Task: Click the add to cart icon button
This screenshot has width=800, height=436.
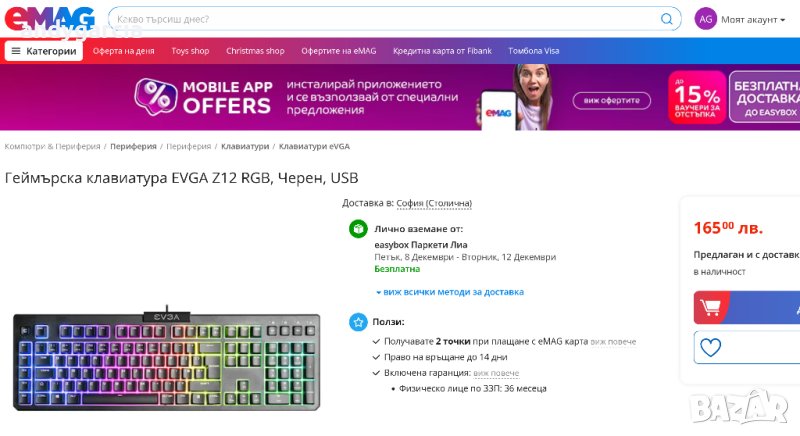Action: coord(713,308)
